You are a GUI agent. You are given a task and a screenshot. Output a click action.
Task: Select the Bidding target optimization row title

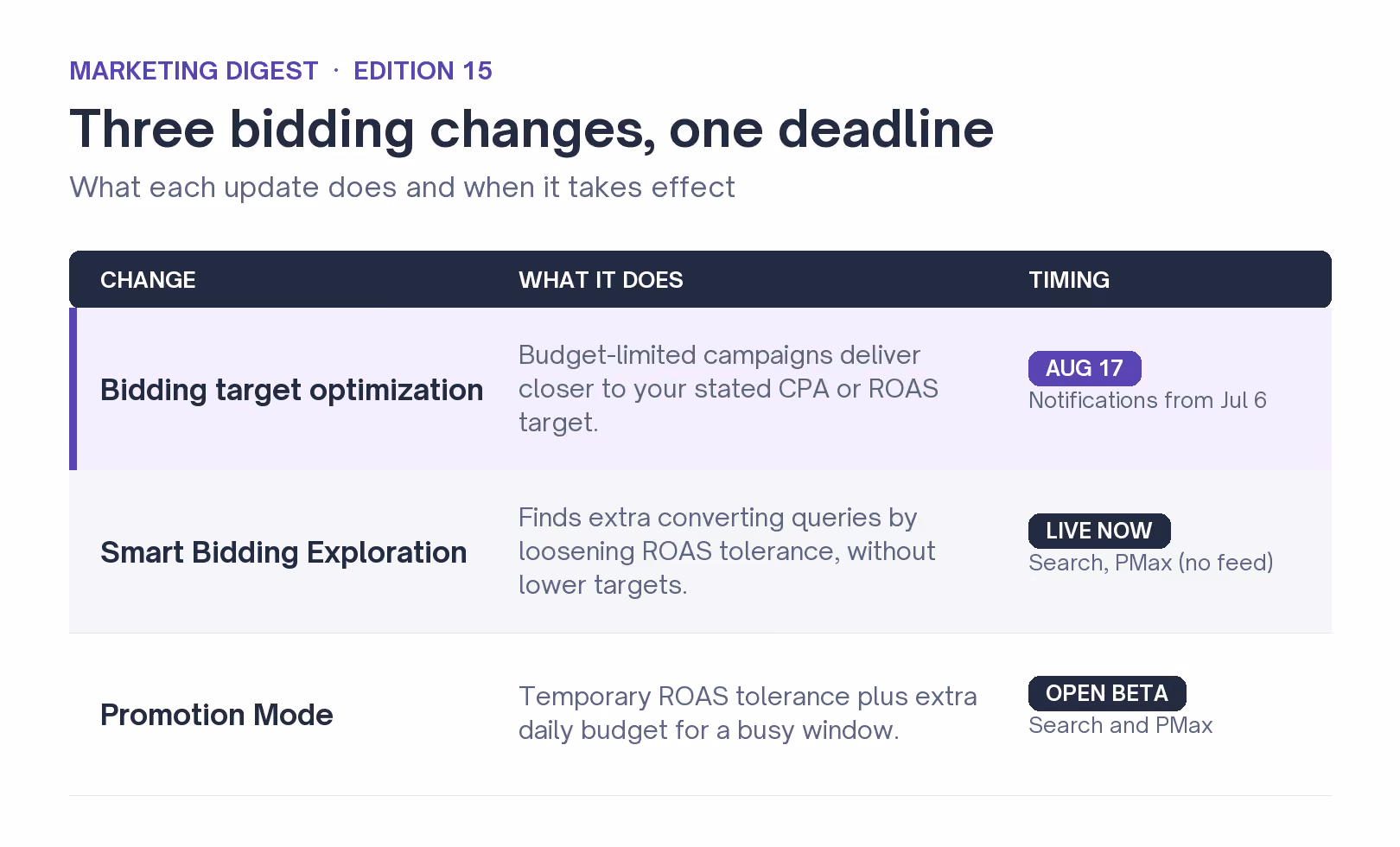(292, 390)
